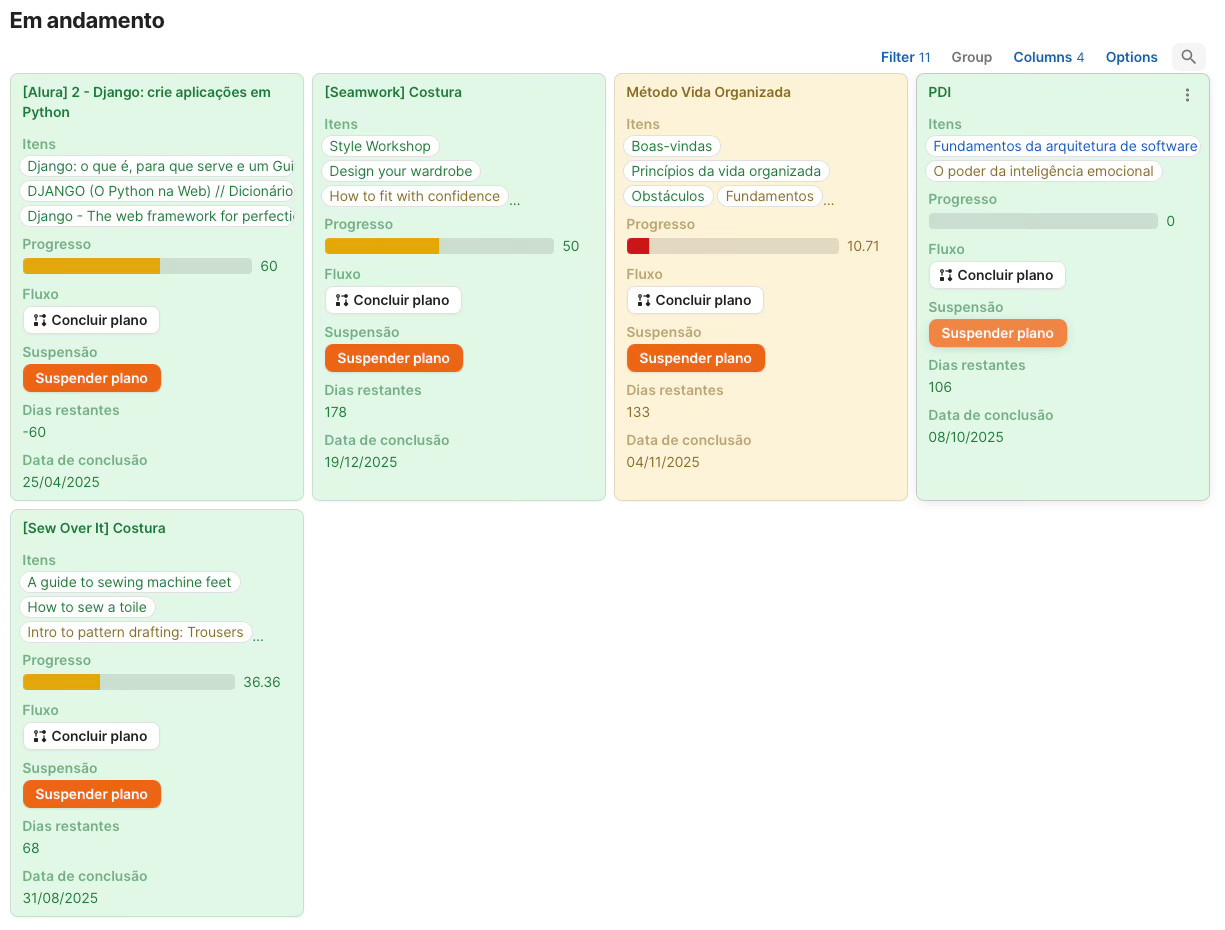
Task: Open the PDI card three-dot menu
Action: coord(1187,95)
